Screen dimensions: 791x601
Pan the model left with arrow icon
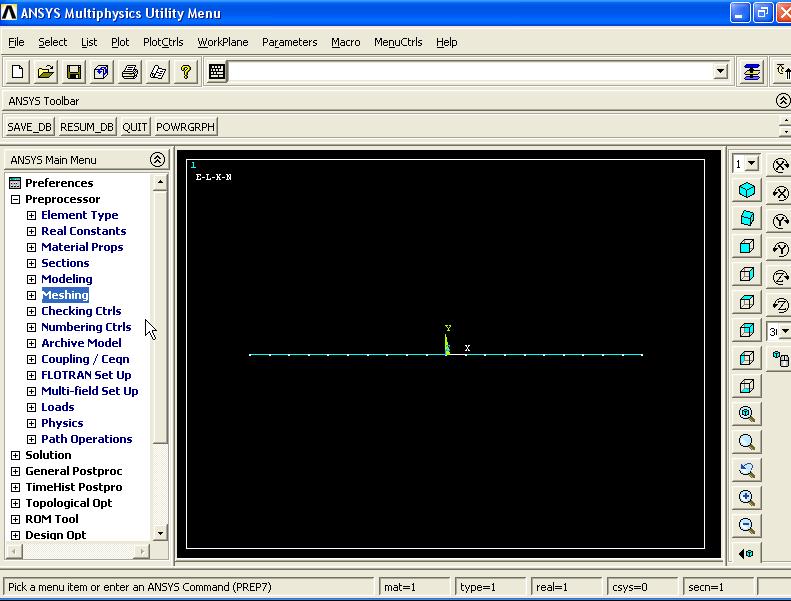(747, 553)
